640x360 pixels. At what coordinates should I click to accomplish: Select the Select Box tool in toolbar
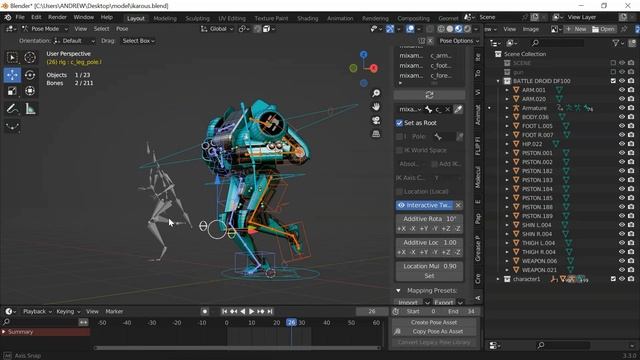click(x=12, y=58)
